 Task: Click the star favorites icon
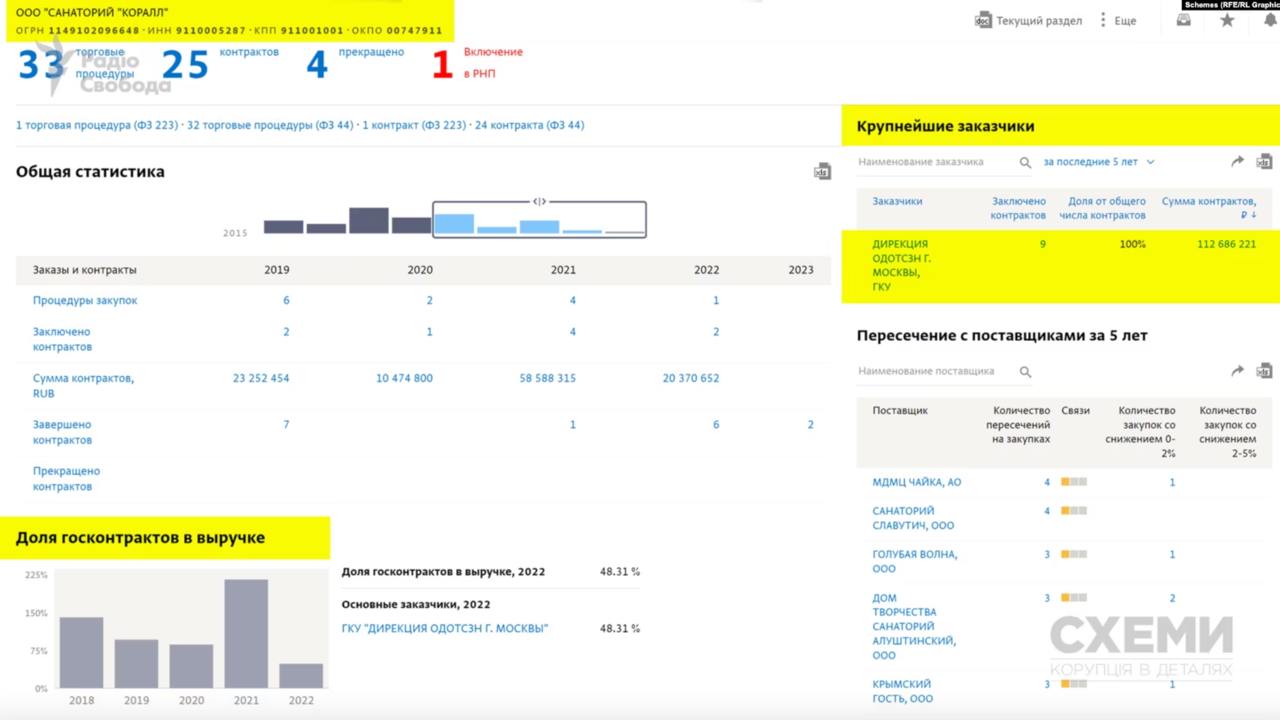pos(1227,20)
